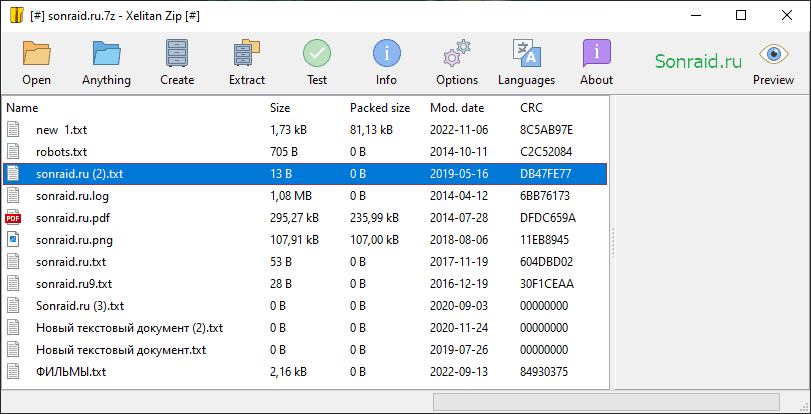Viewport: 811px width, 414px height.
Task: Select the file name new 1.txt
Action: pyautogui.click(x=62, y=130)
